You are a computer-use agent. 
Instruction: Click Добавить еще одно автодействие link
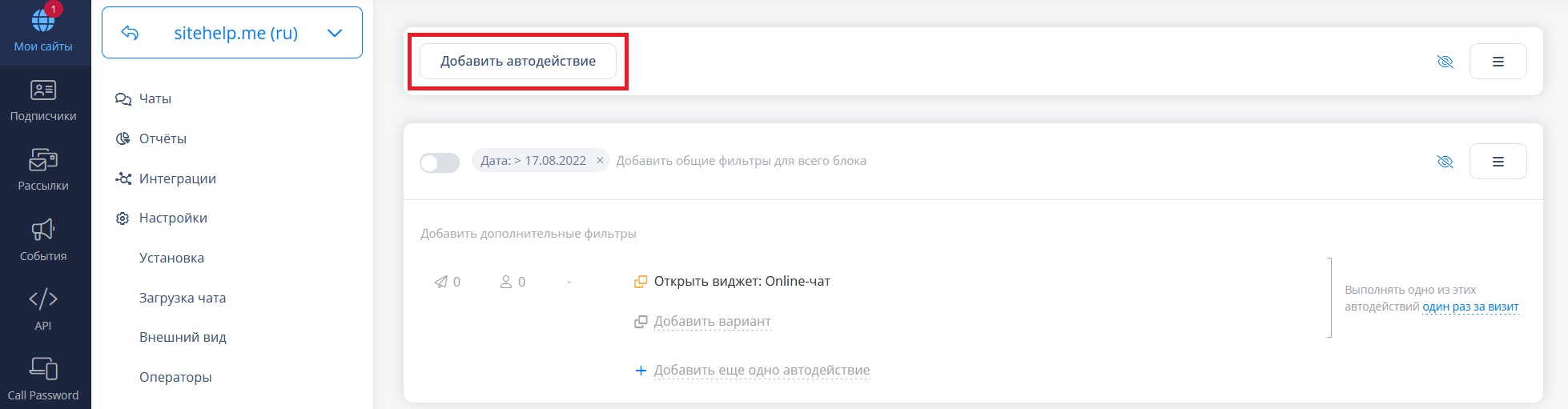click(761, 371)
